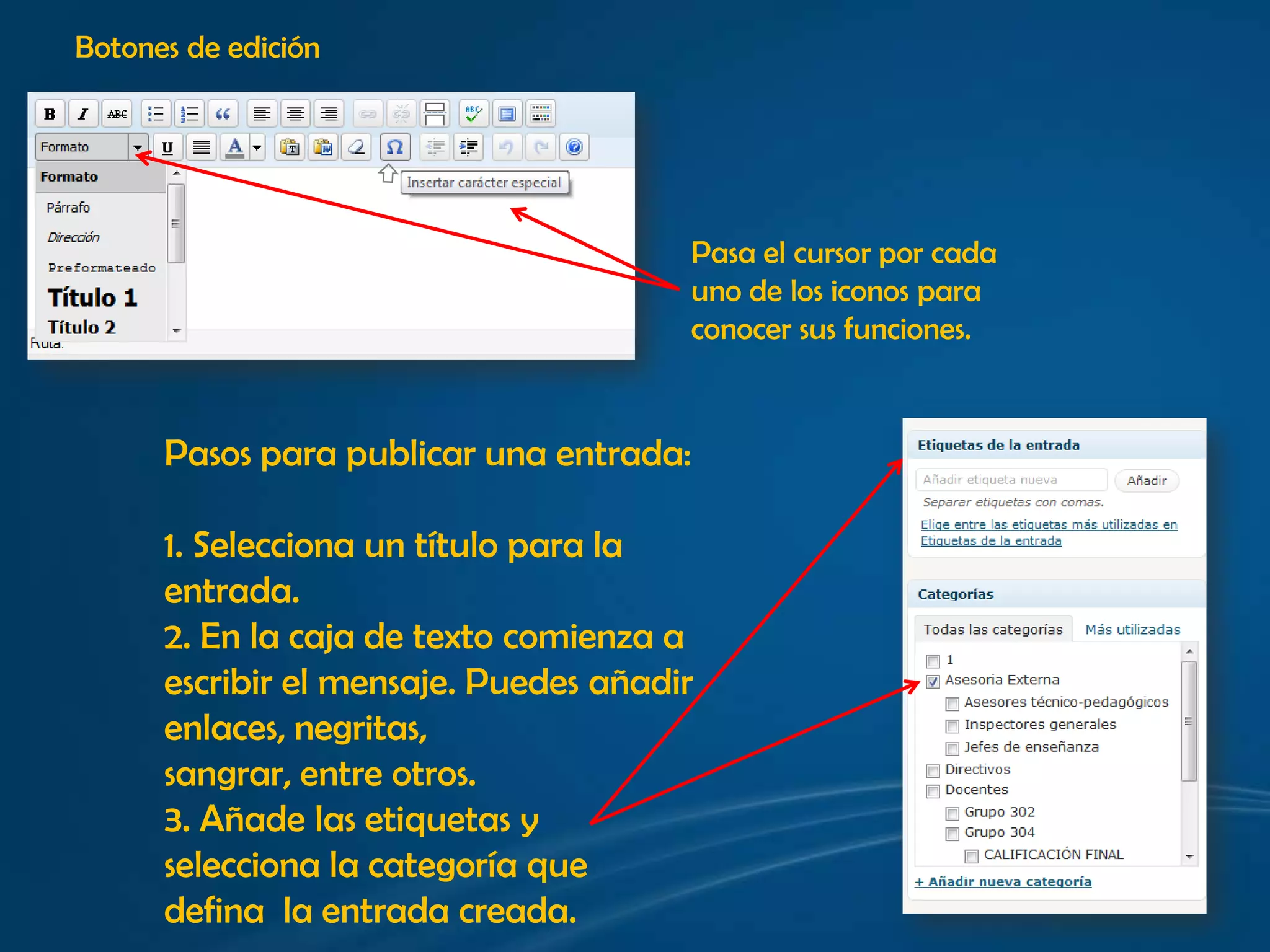Center align the text

[295, 114]
